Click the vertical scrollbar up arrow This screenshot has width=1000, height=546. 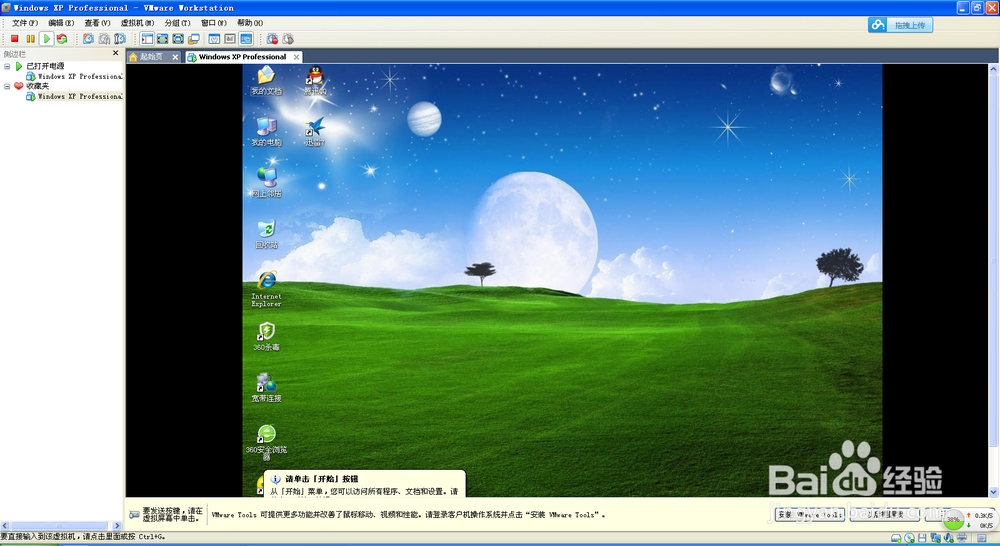[994, 68]
